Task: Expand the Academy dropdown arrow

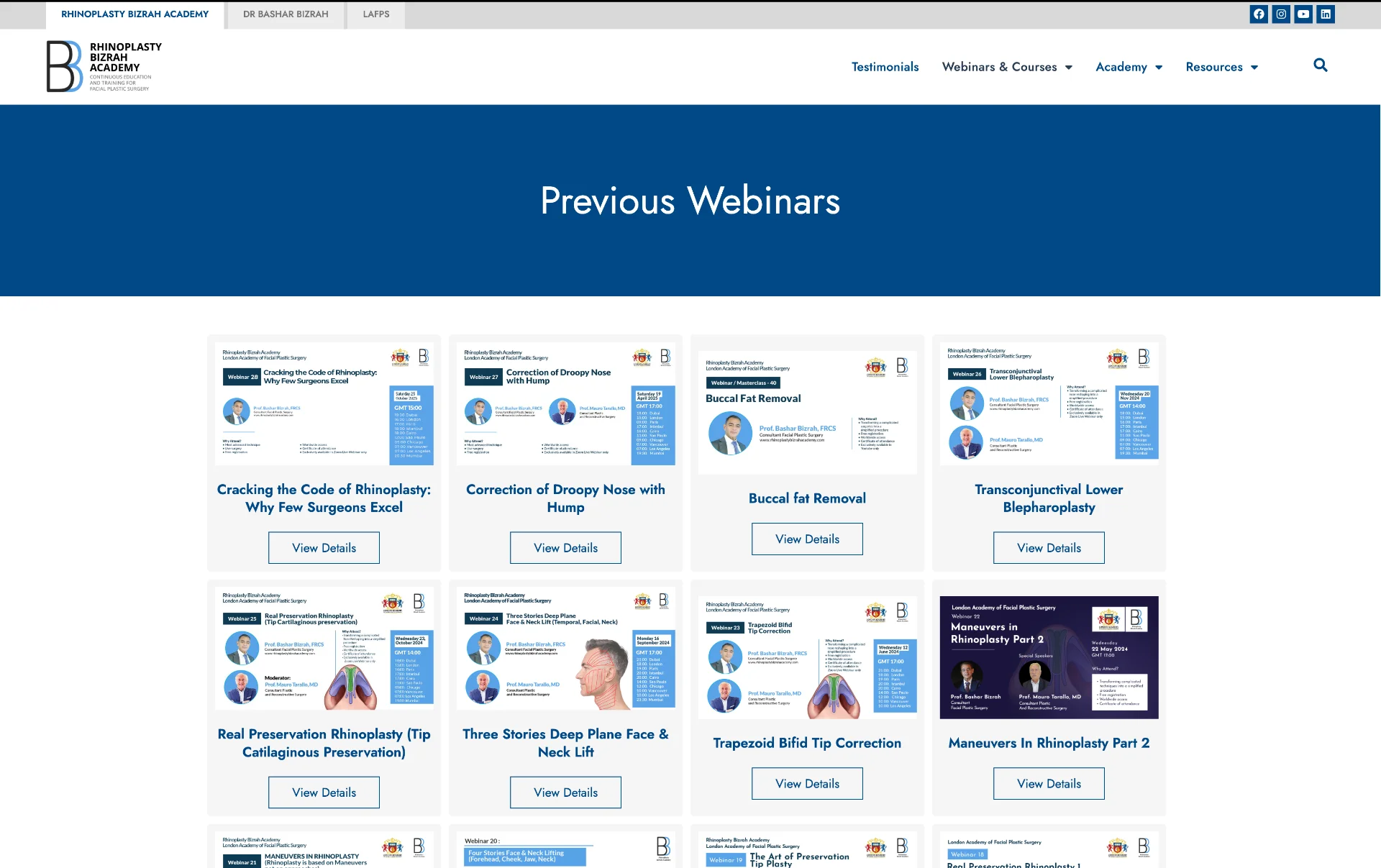Action: pyautogui.click(x=1159, y=68)
